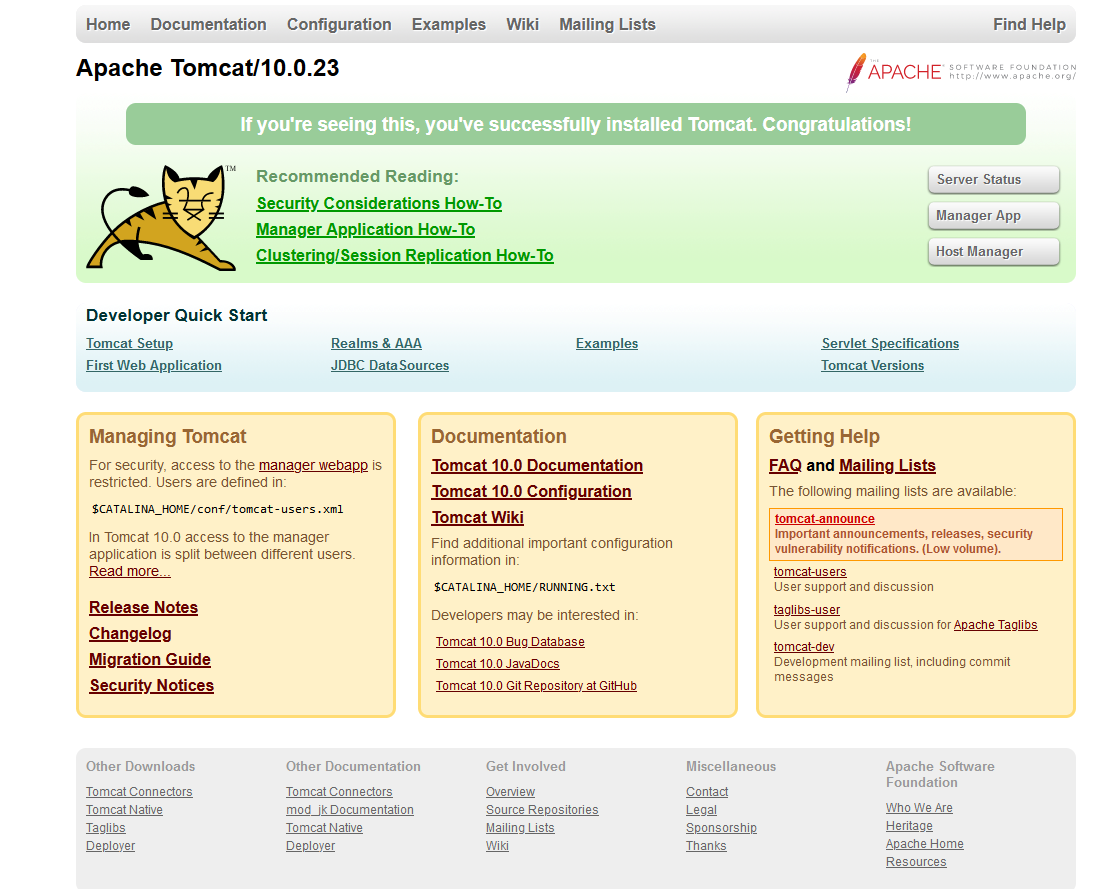Open the Legal footer link
Viewport: 1112px width, 889px height.
pyautogui.click(x=701, y=810)
